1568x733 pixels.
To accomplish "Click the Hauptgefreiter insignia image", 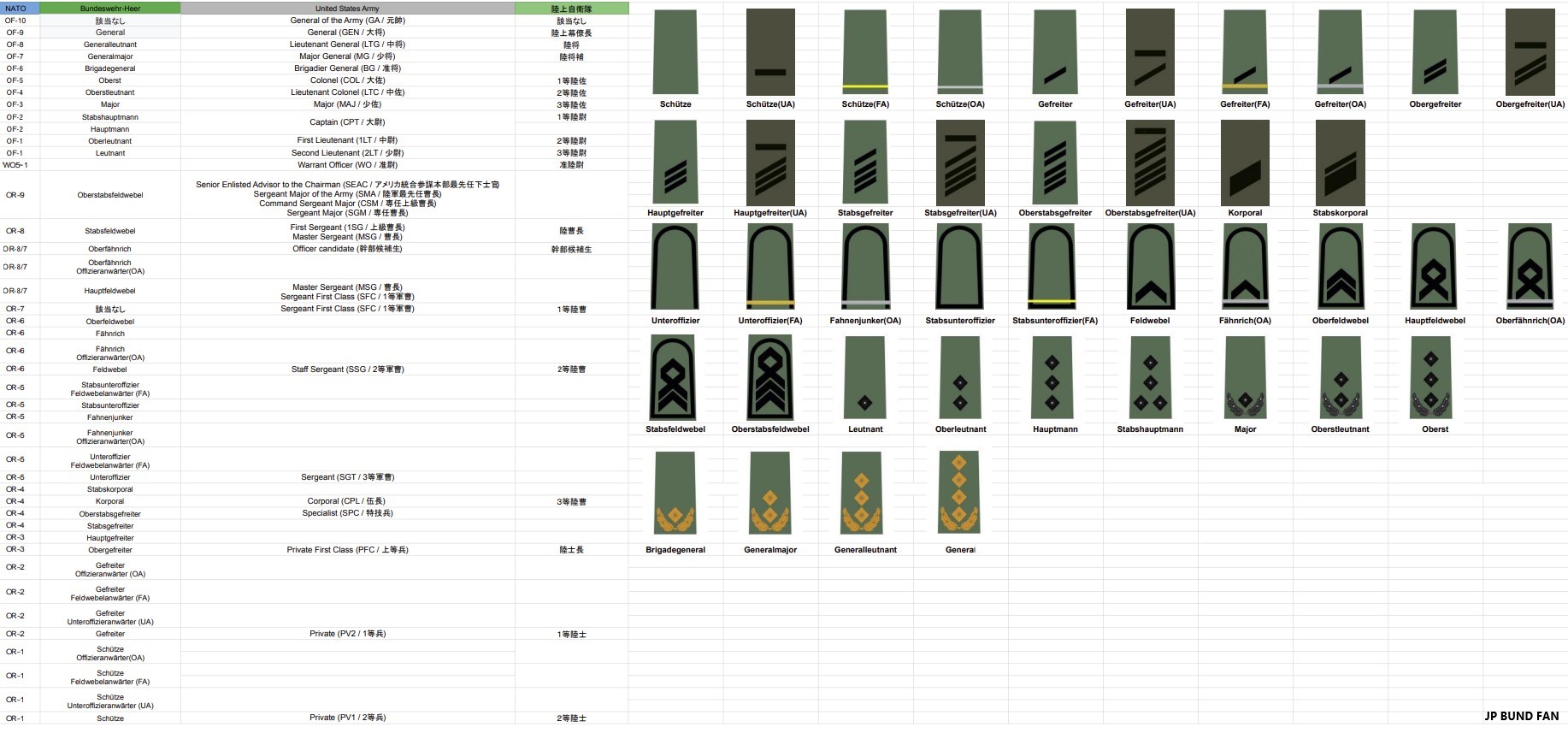I will point(675,162).
